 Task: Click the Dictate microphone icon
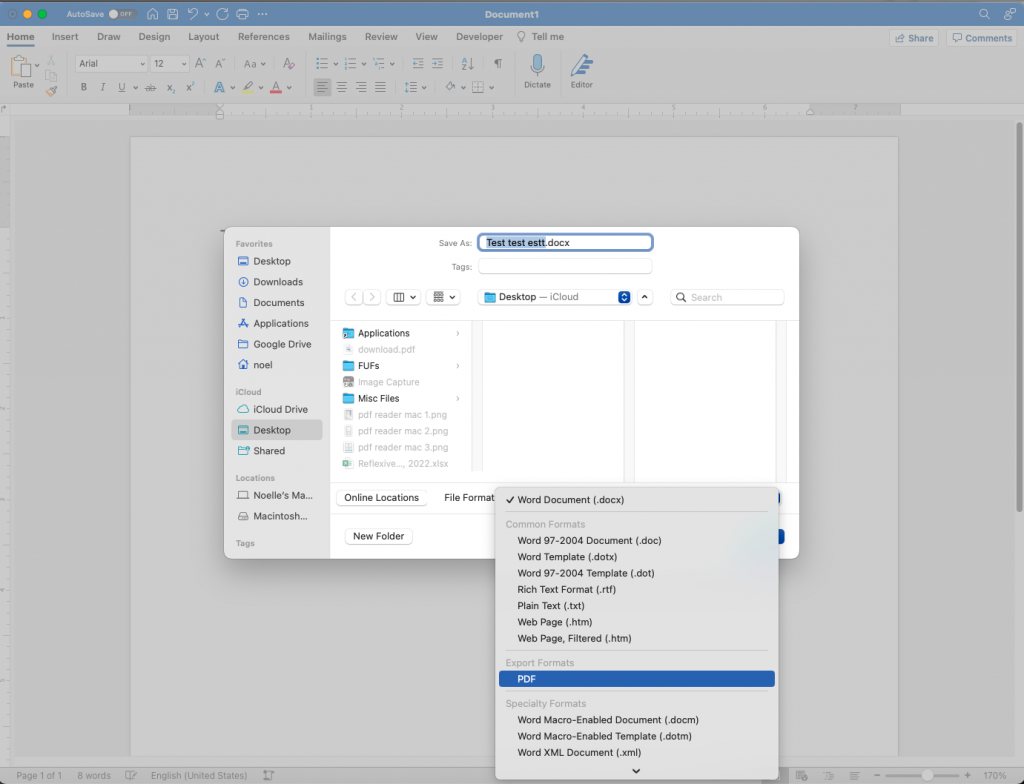click(x=537, y=65)
